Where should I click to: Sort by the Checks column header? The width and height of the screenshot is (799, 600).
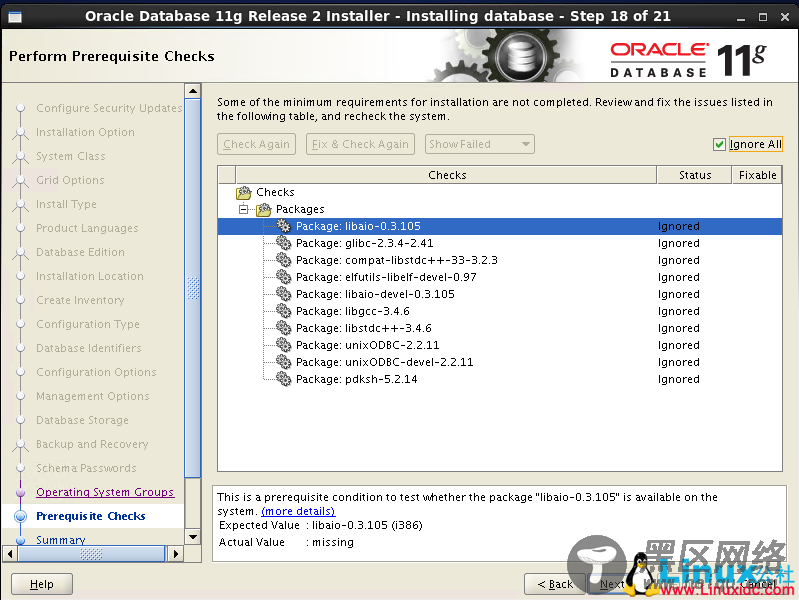tap(446, 175)
